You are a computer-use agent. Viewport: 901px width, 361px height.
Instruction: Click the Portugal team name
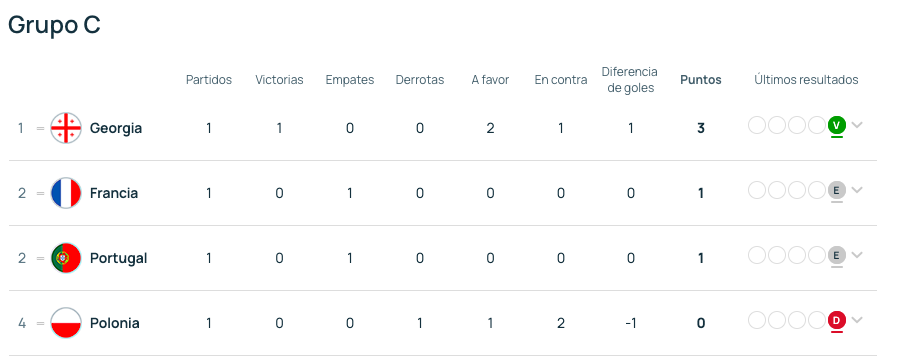[118, 259]
